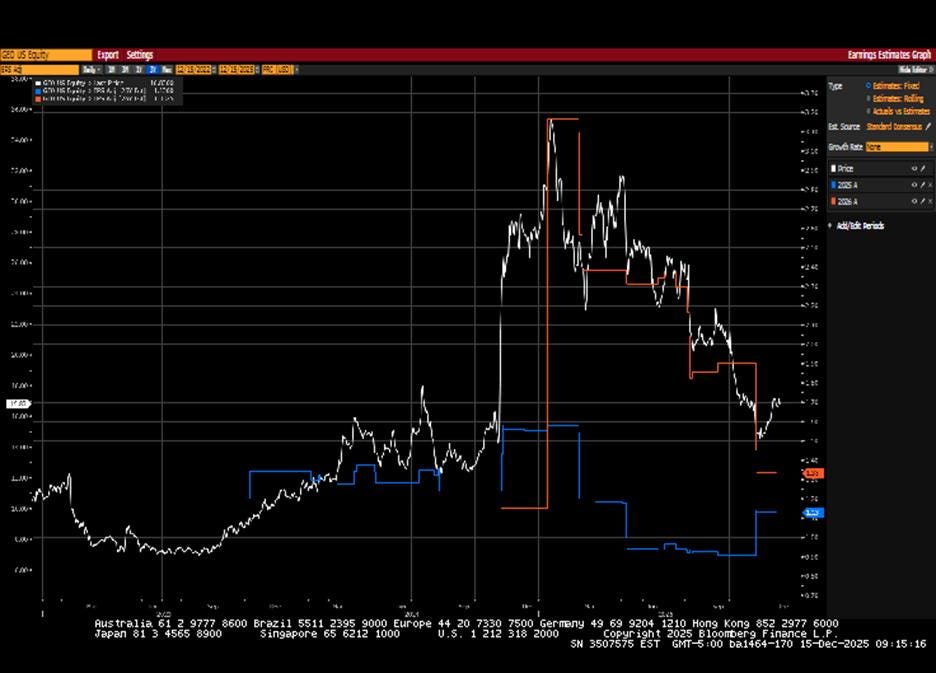Open Daily periodicity dropdown
The width and height of the screenshot is (936, 673).
[90, 70]
